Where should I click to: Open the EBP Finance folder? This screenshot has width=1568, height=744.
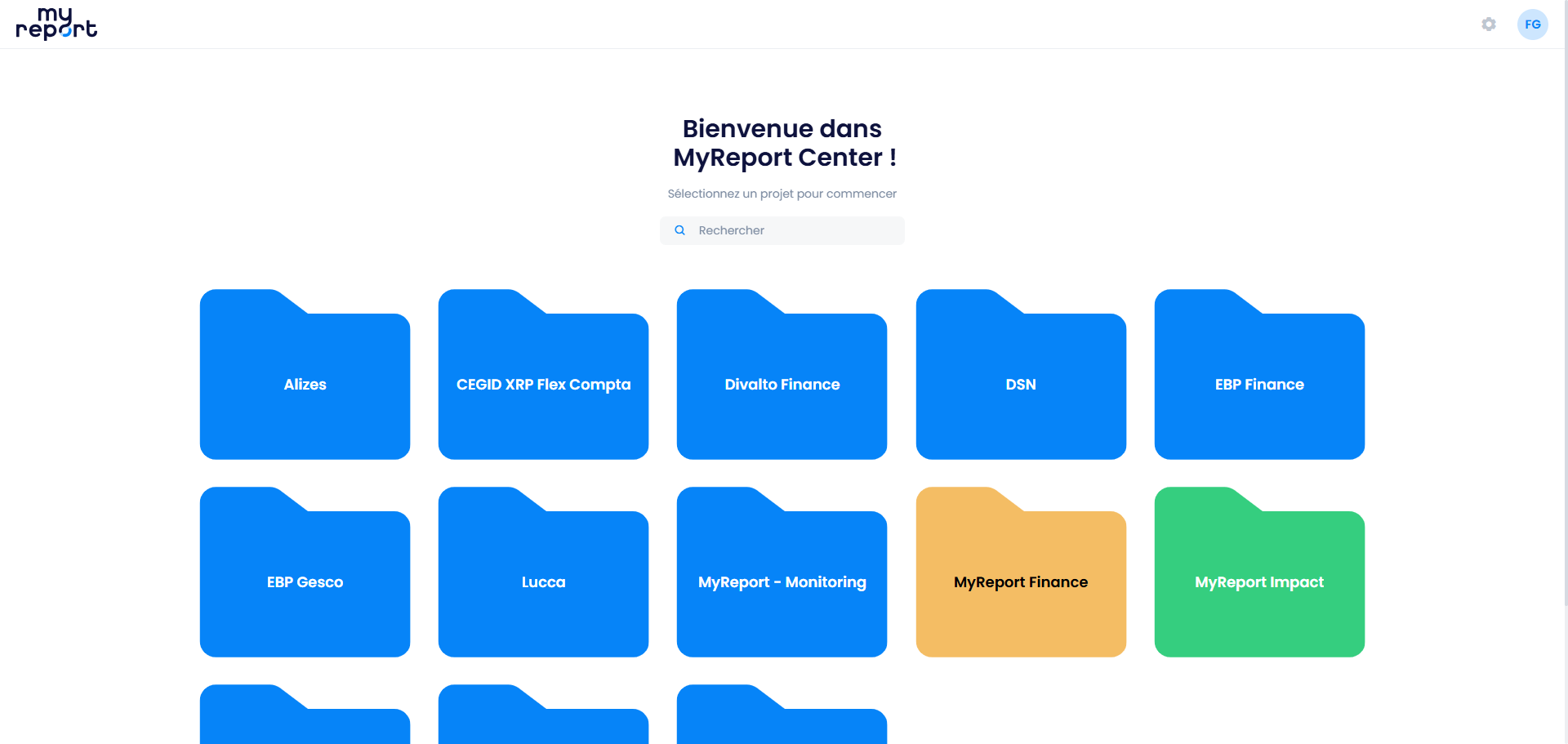point(1259,374)
